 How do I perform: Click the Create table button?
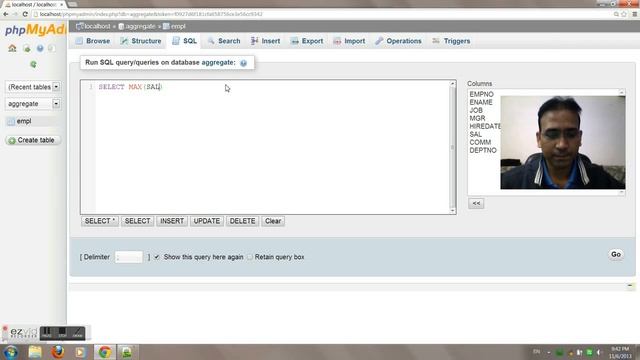coord(33,140)
